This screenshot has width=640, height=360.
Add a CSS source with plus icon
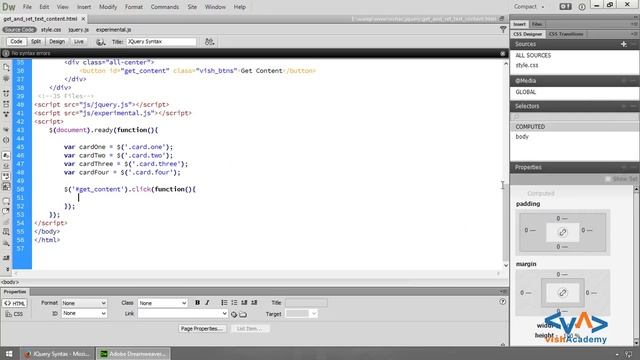[623, 44]
